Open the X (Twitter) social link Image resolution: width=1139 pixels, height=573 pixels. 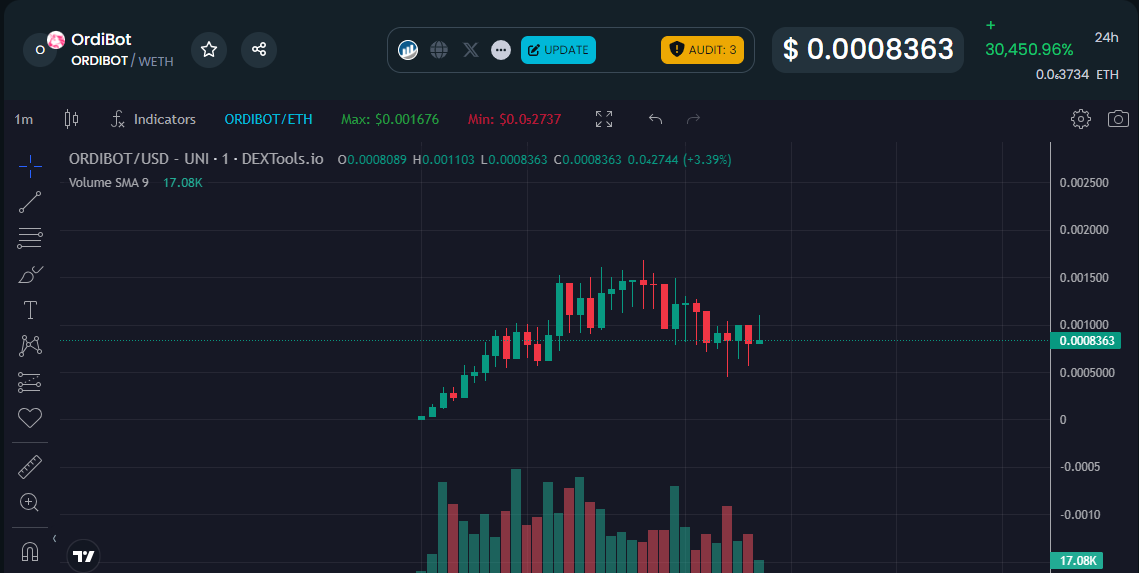point(470,50)
